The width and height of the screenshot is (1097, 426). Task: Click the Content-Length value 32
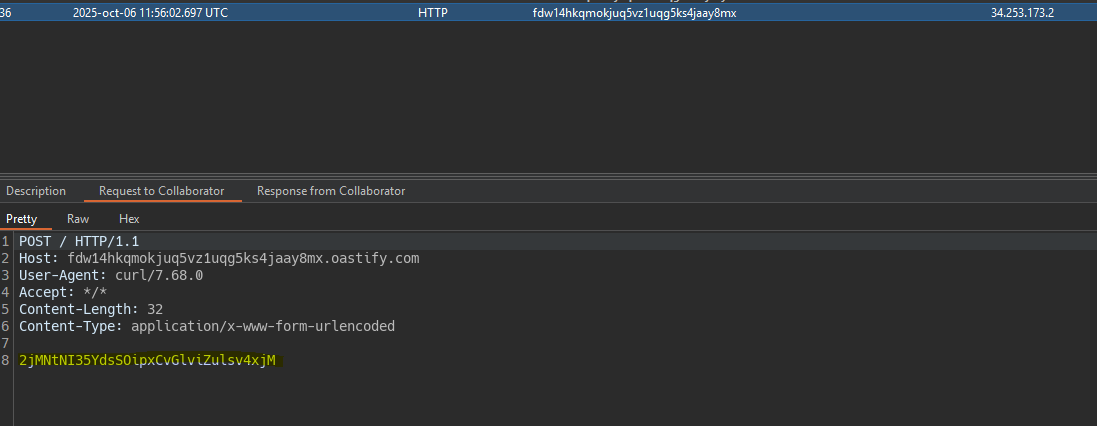[155, 310]
